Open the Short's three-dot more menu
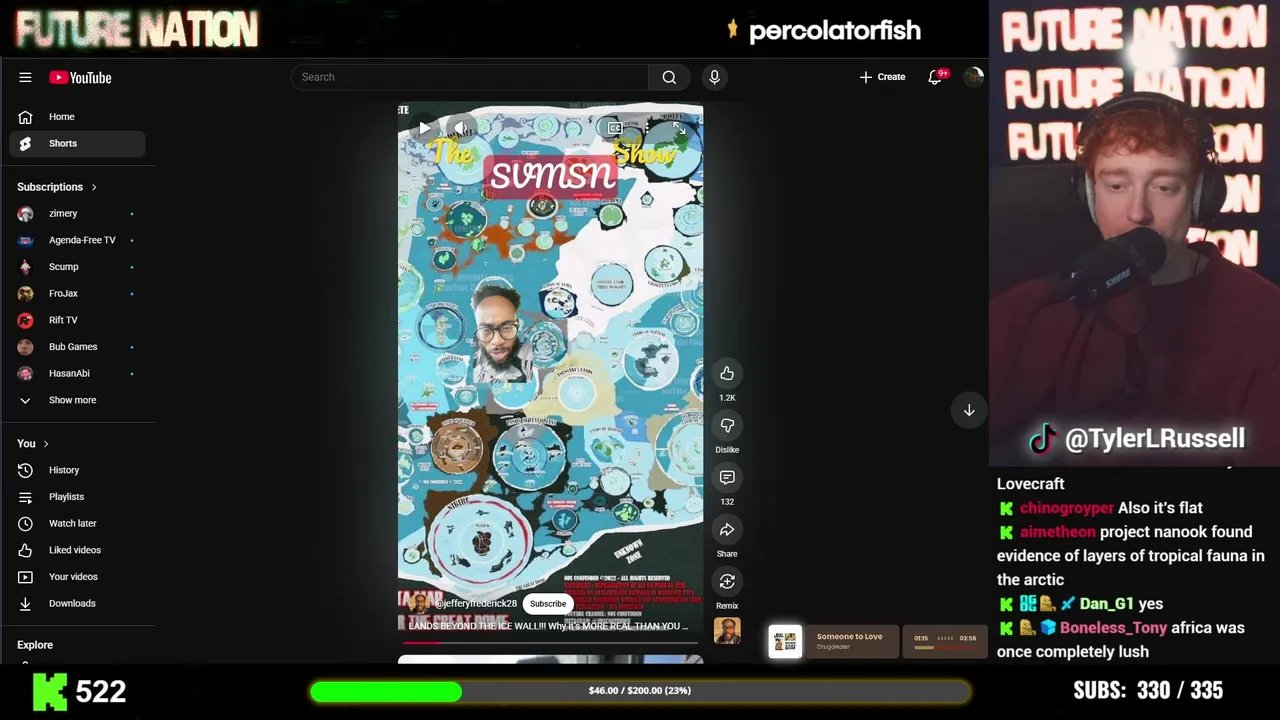Screen dimensions: 1280x720 pos(647,128)
